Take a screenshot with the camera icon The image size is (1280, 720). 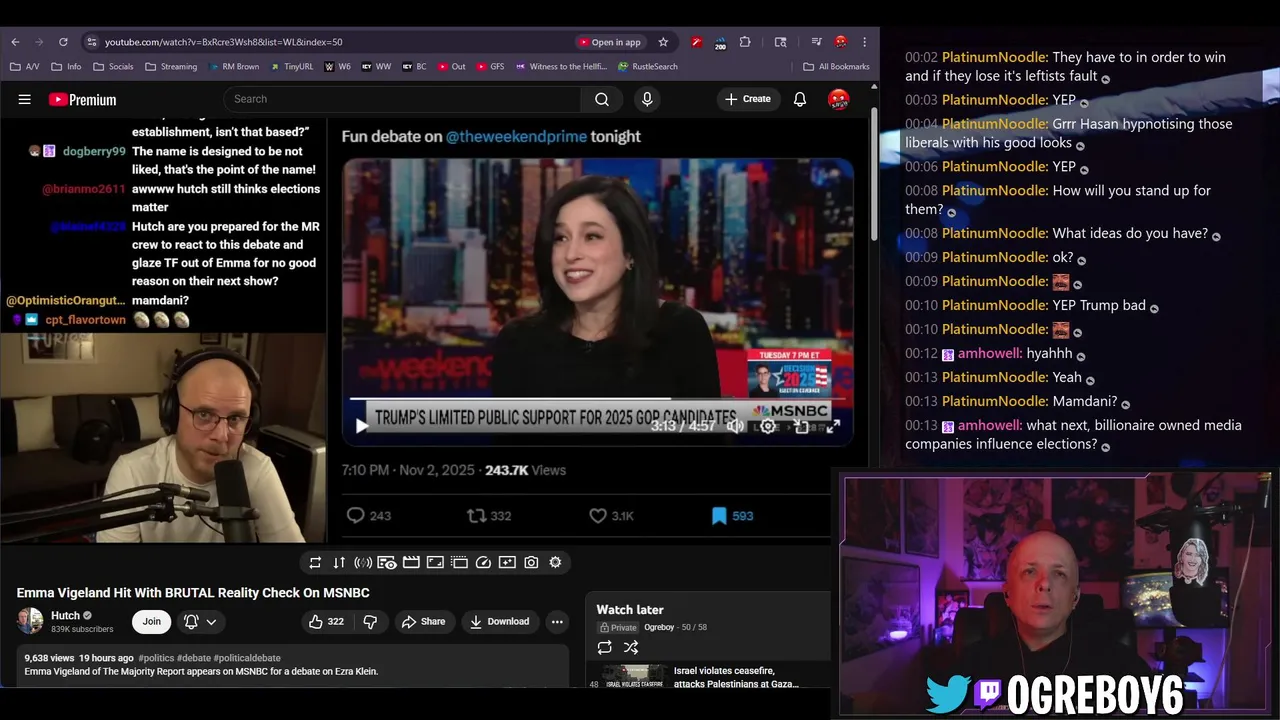pos(531,563)
